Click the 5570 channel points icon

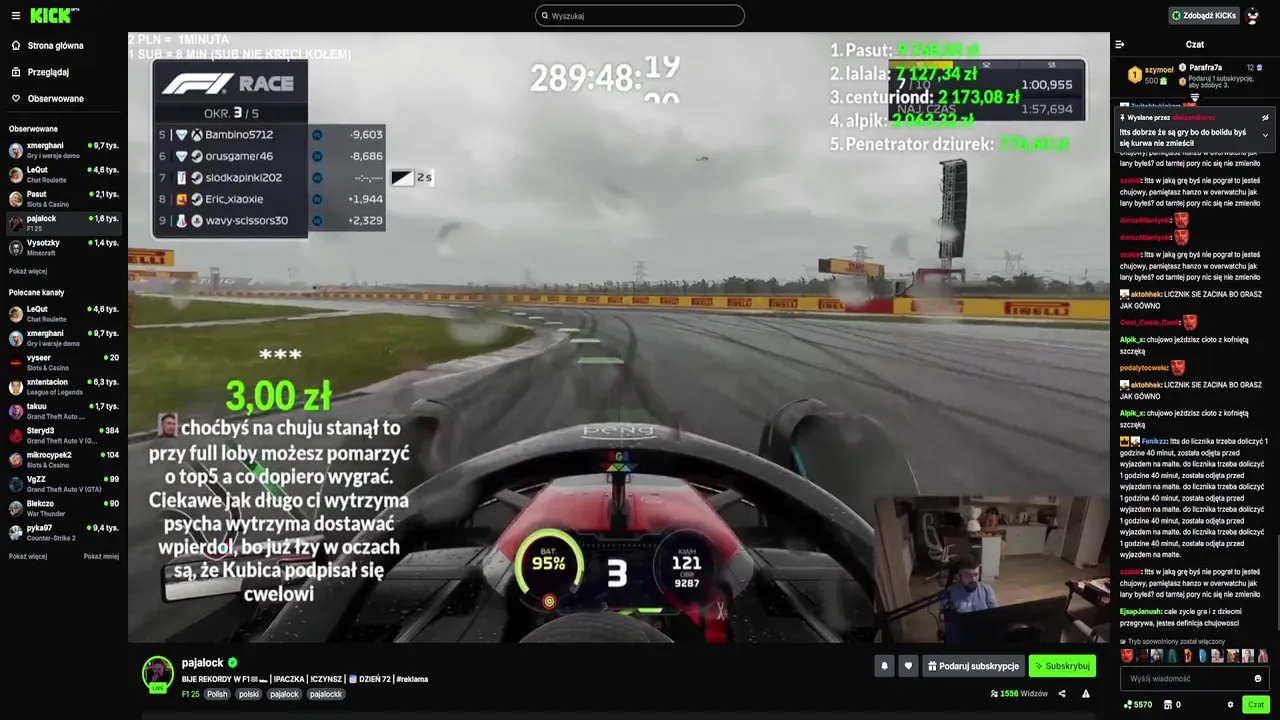(x=1138, y=705)
